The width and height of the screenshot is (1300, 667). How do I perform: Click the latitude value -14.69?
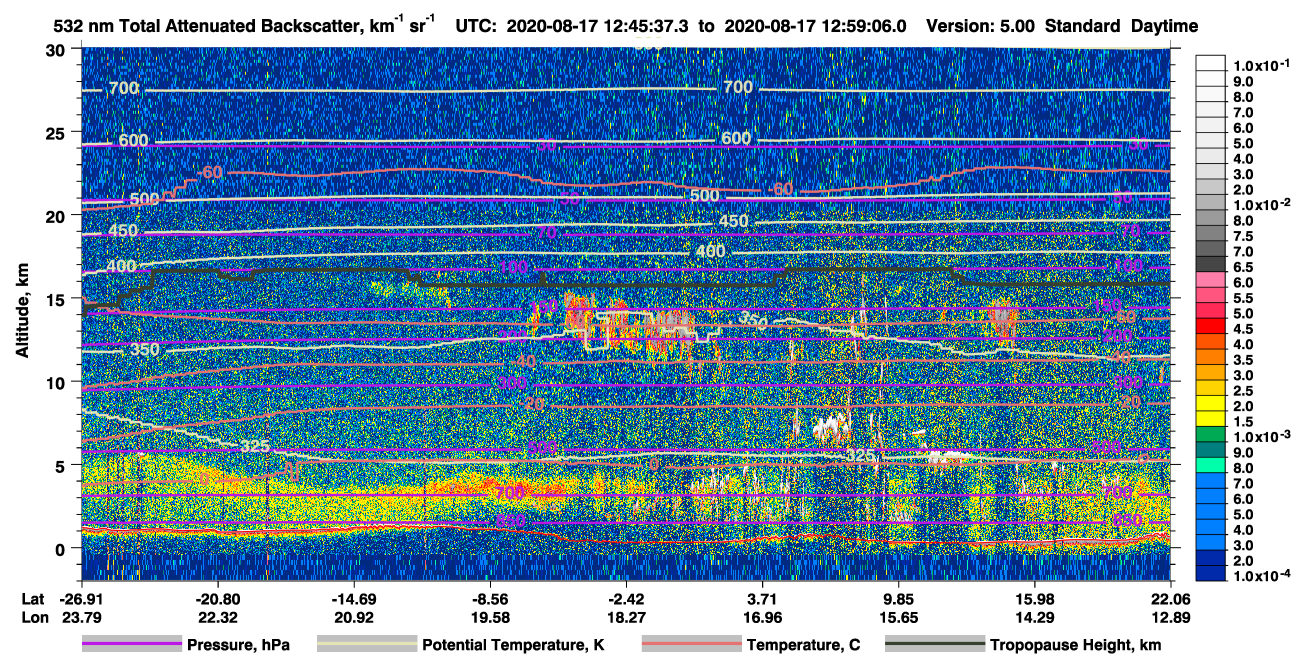click(353, 598)
